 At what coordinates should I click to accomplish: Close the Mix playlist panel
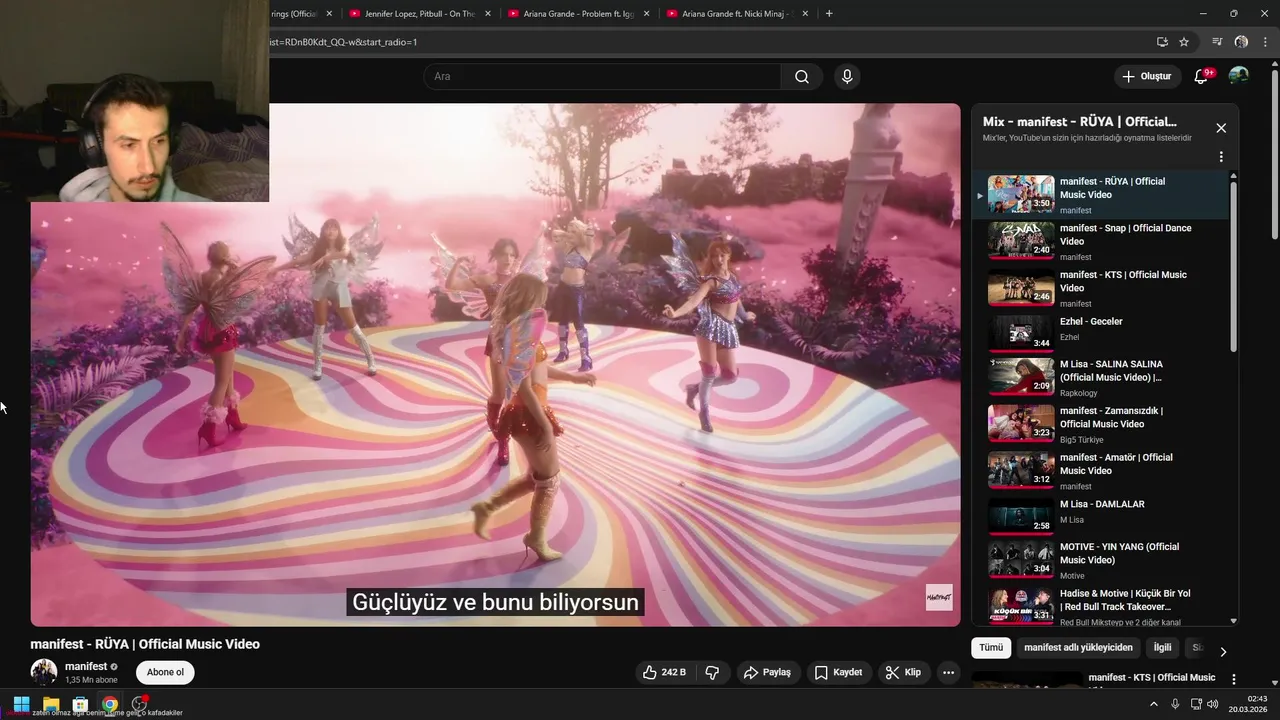pyautogui.click(x=1221, y=128)
